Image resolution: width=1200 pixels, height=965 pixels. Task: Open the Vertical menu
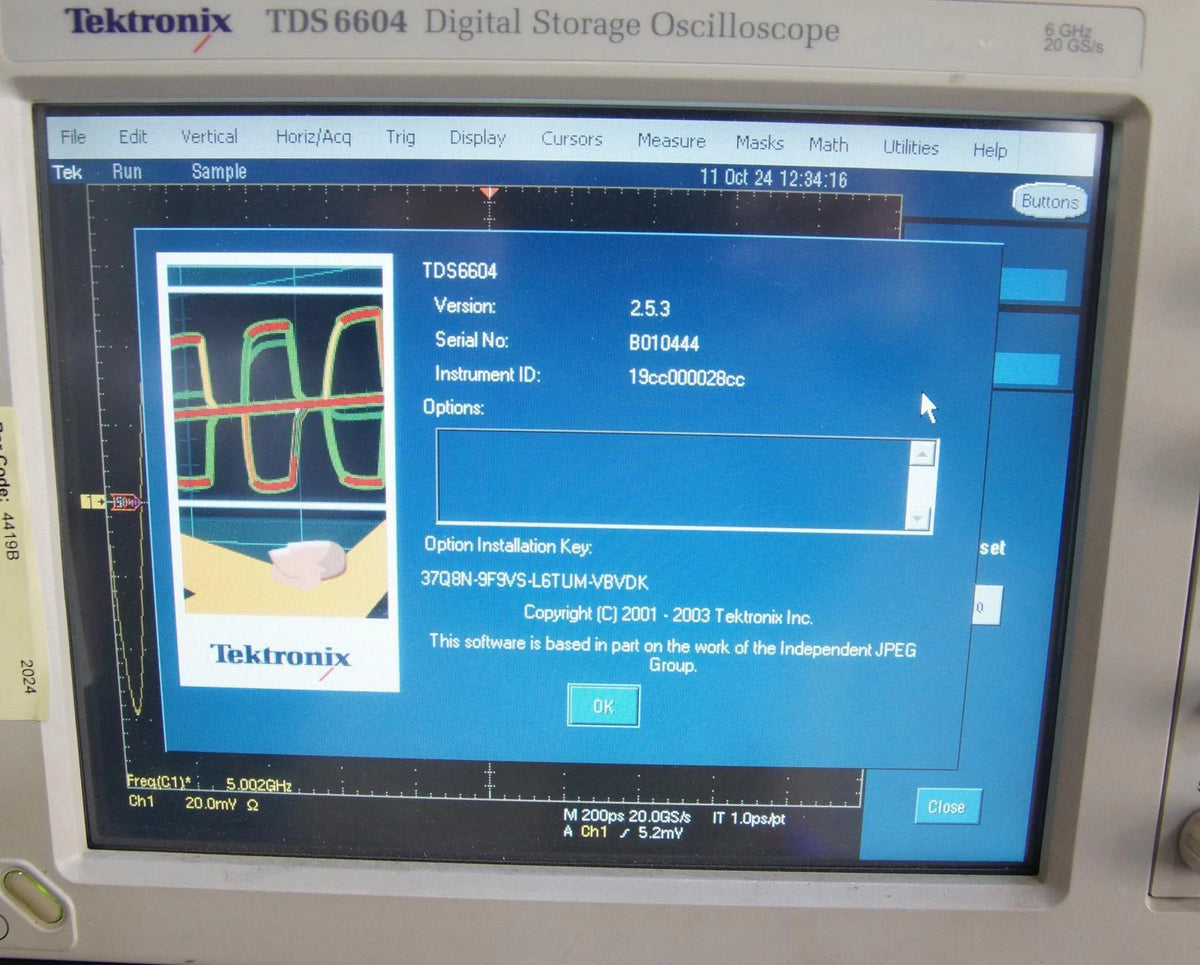point(209,136)
